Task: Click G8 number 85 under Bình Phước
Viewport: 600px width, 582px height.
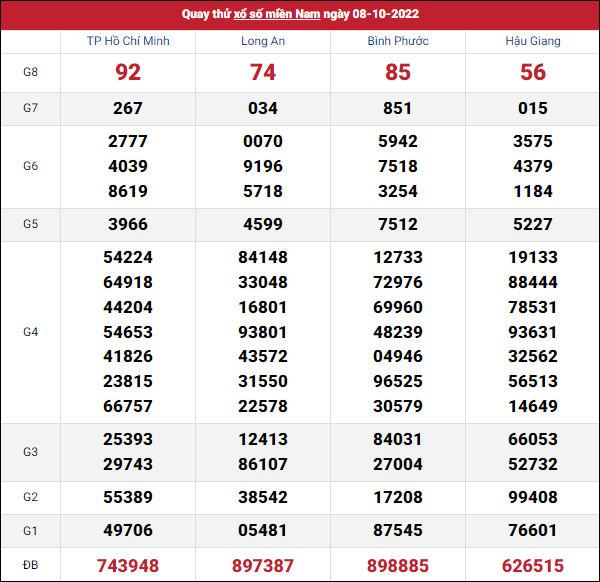Action: (x=398, y=73)
